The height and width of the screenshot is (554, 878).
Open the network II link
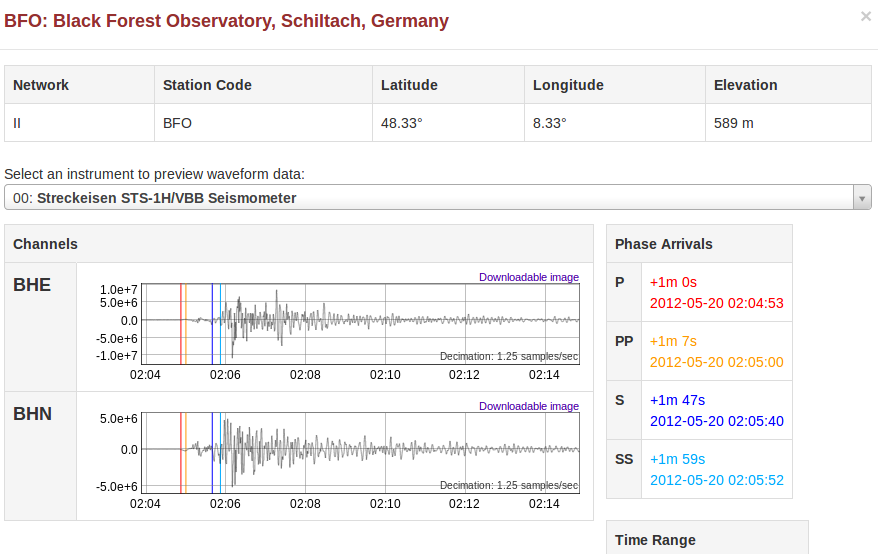coord(17,124)
